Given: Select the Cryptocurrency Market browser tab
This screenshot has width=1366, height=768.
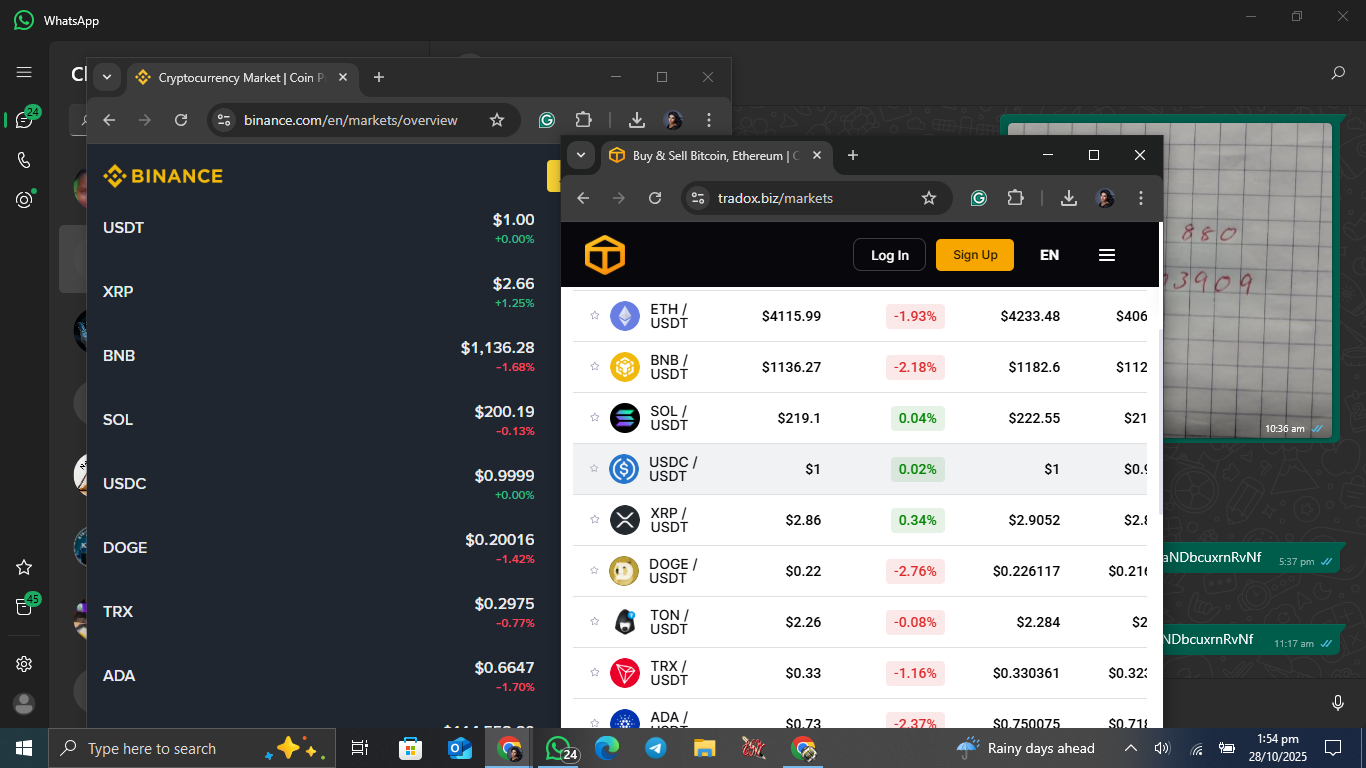Looking at the screenshot, I should click(x=242, y=77).
